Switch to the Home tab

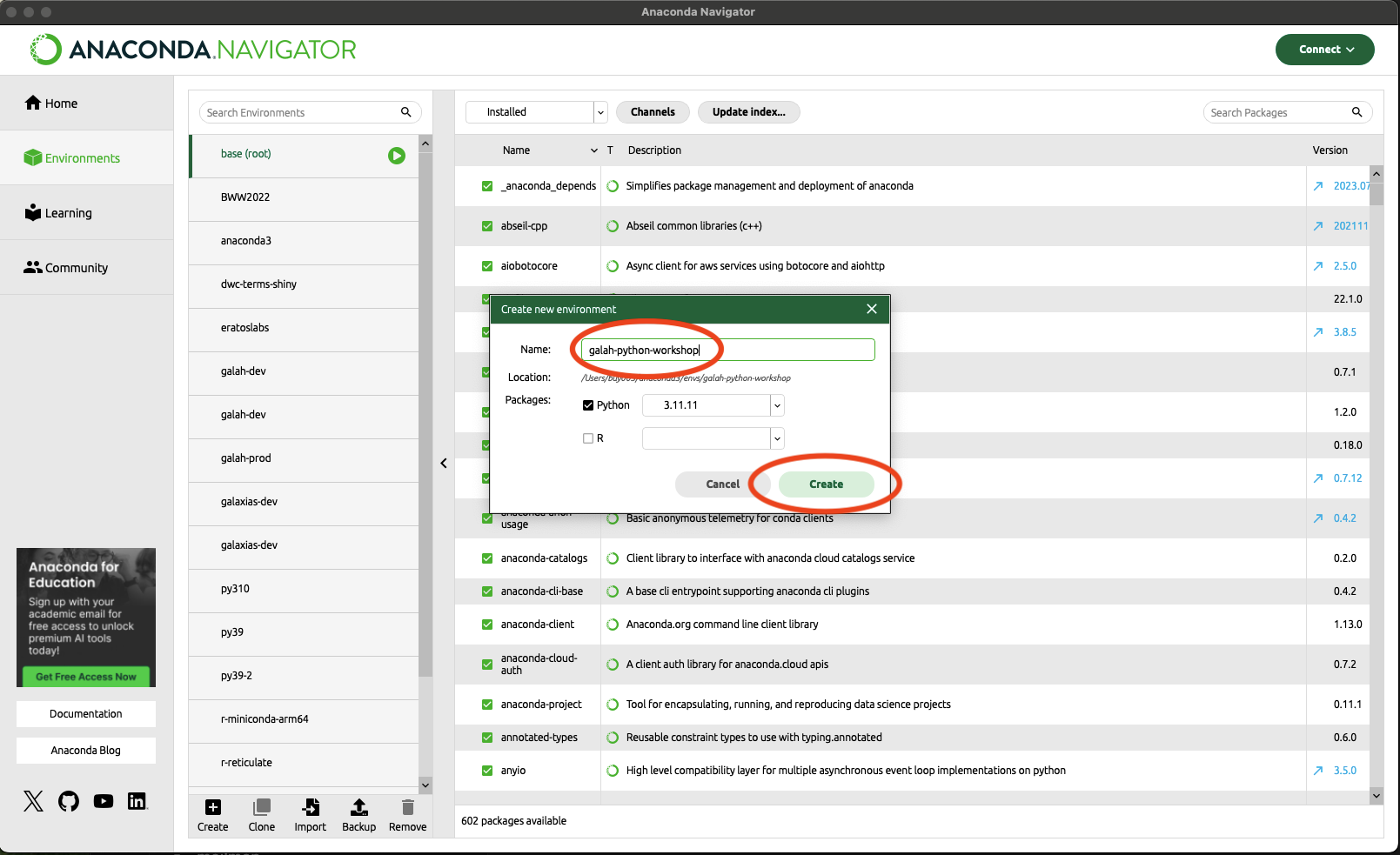(61, 104)
